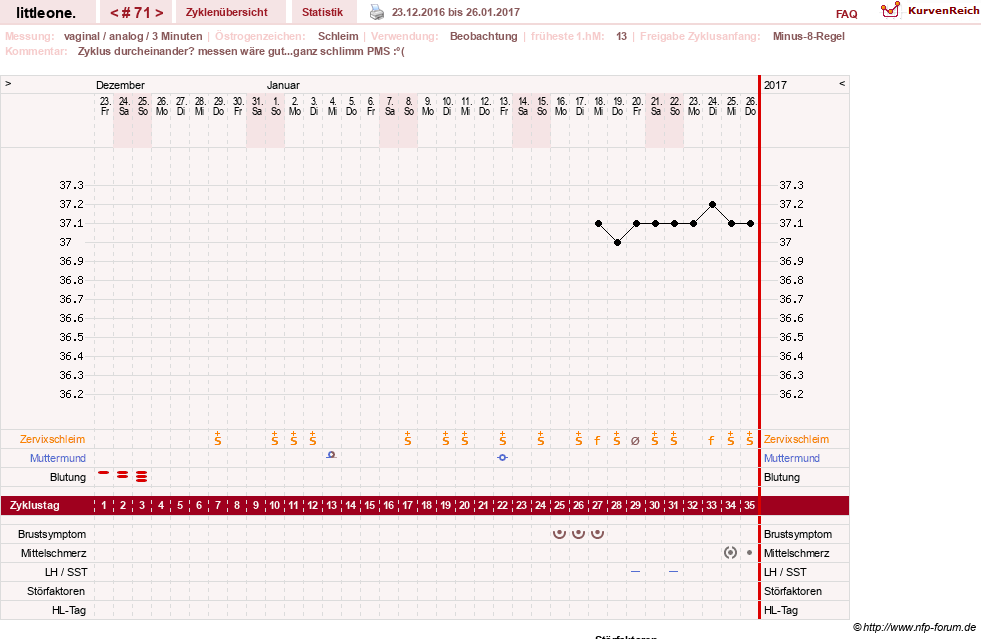
Task: Select the 37.0 temperature point on 19. Do
Action: [x=618, y=243]
